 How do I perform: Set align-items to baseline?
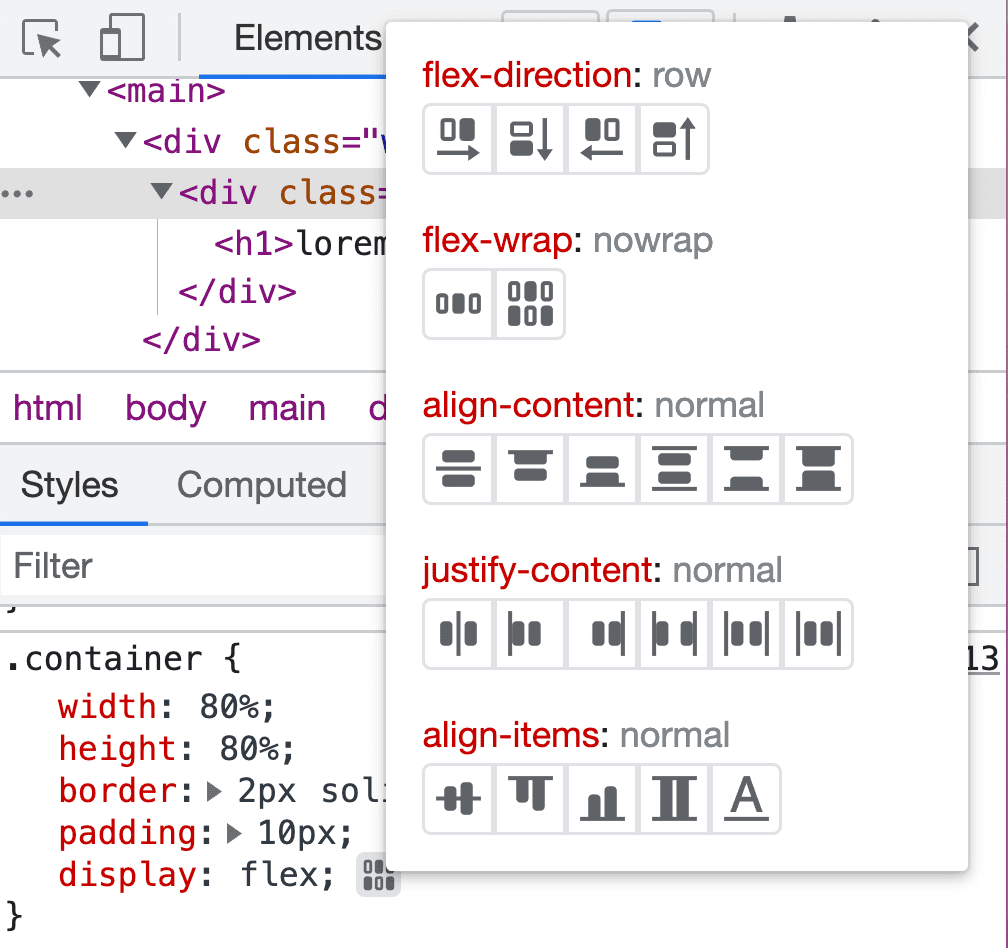click(746, 798)
